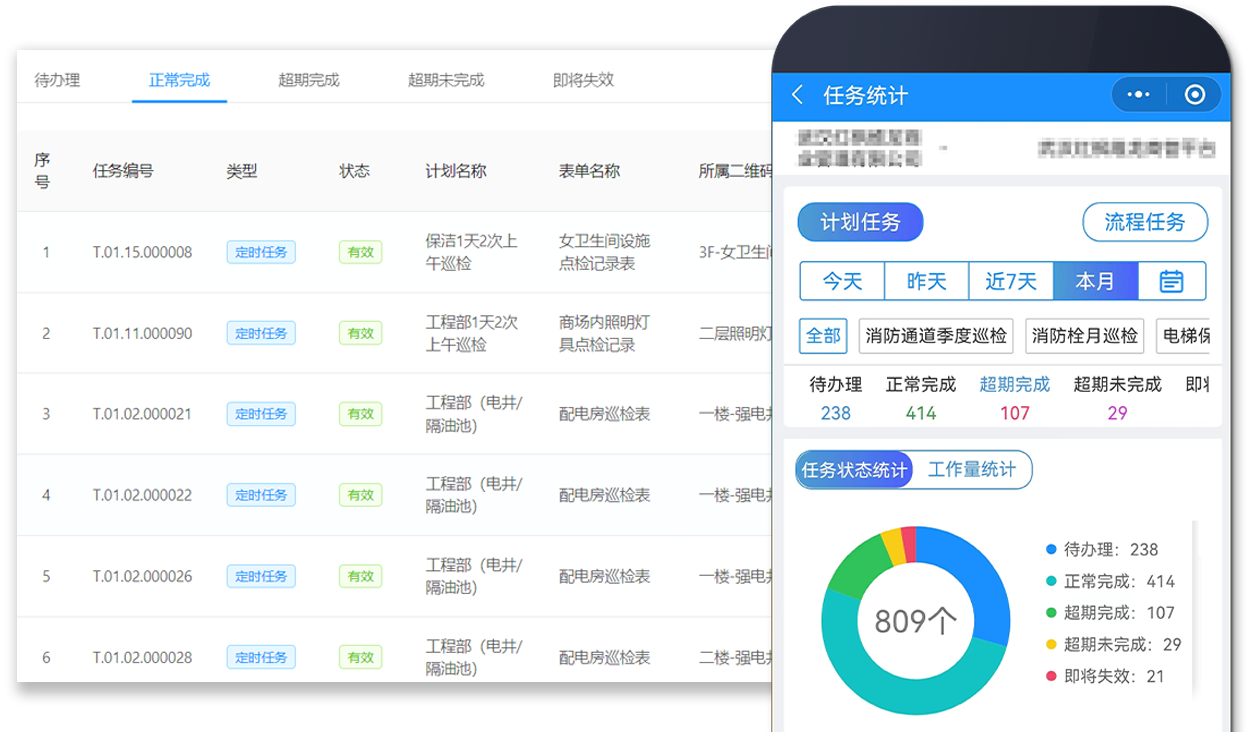The width and height of the screenshot is (1256, 732).
Task: Click the three-dot capsule menu icon
Action: (1138, 93)
